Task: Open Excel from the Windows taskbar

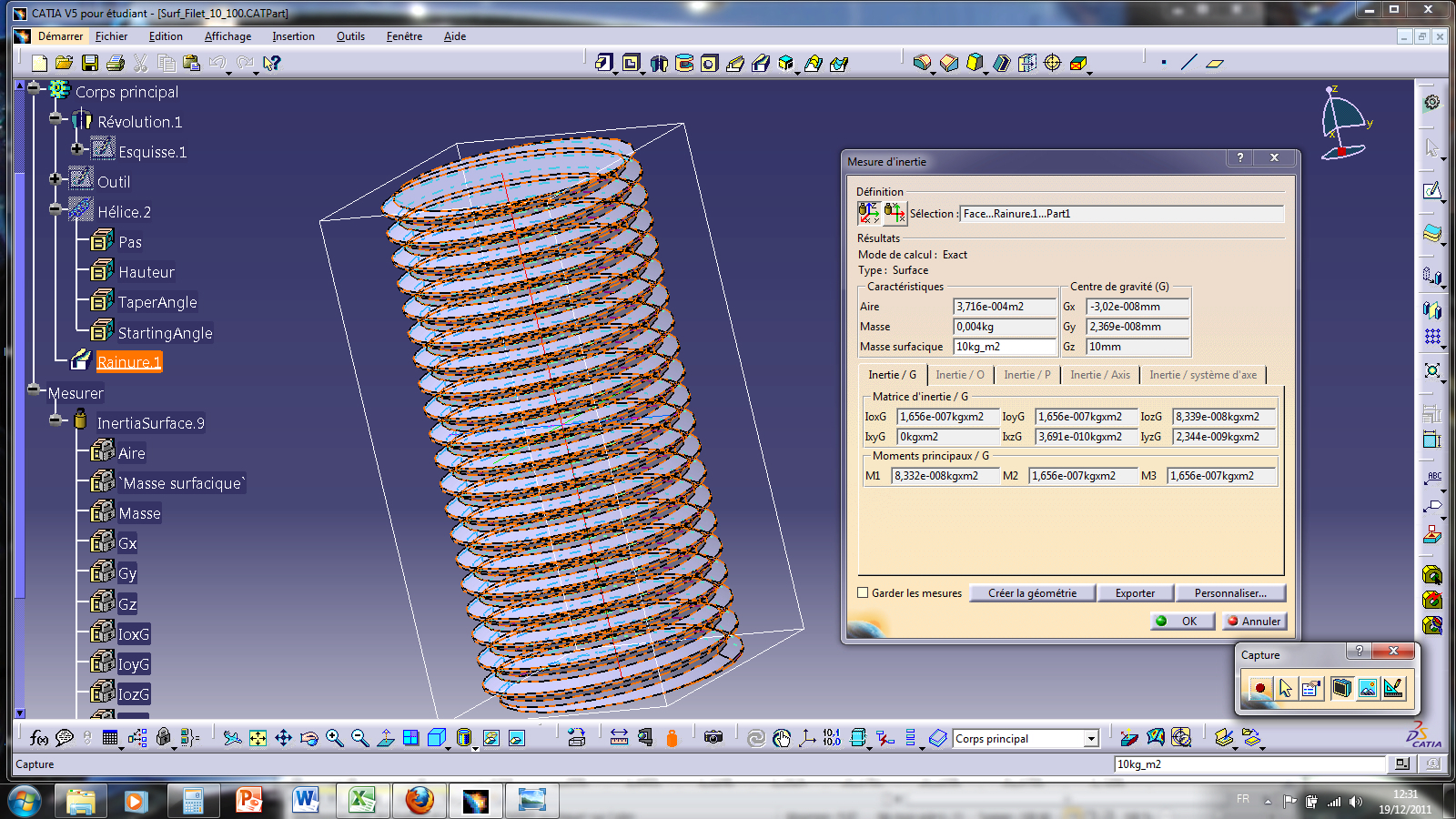Action: 362,801
